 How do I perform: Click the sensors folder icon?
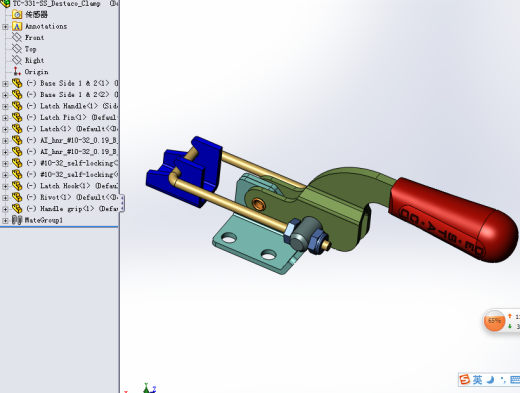click(x=17, y=14)
